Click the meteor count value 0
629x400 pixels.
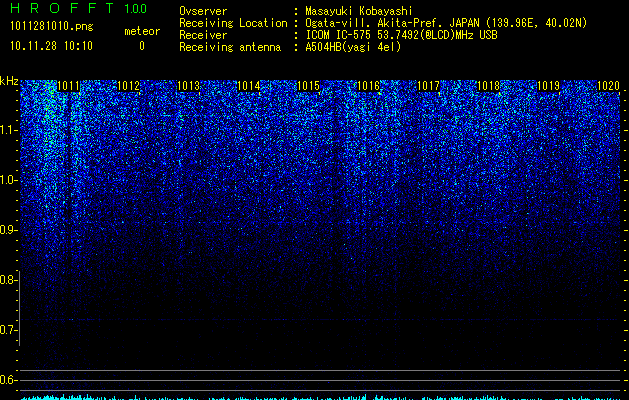(x=142, y=46)
